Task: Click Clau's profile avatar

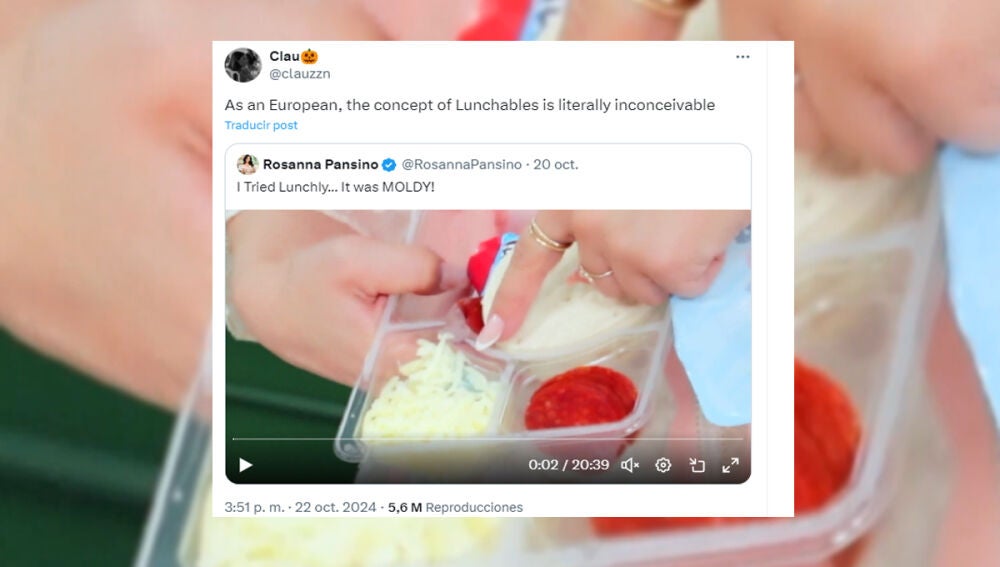Action: 243,65
